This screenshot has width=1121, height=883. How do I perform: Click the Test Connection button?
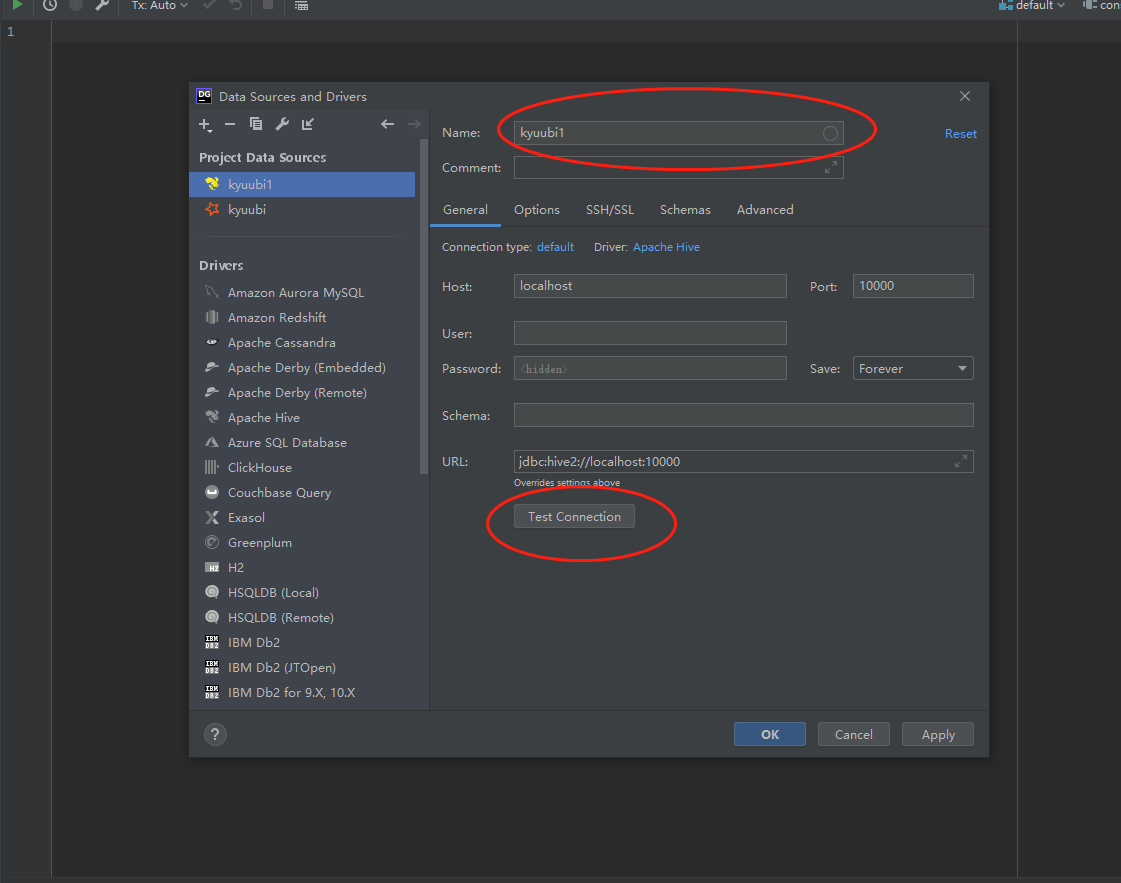pos(574,517)
